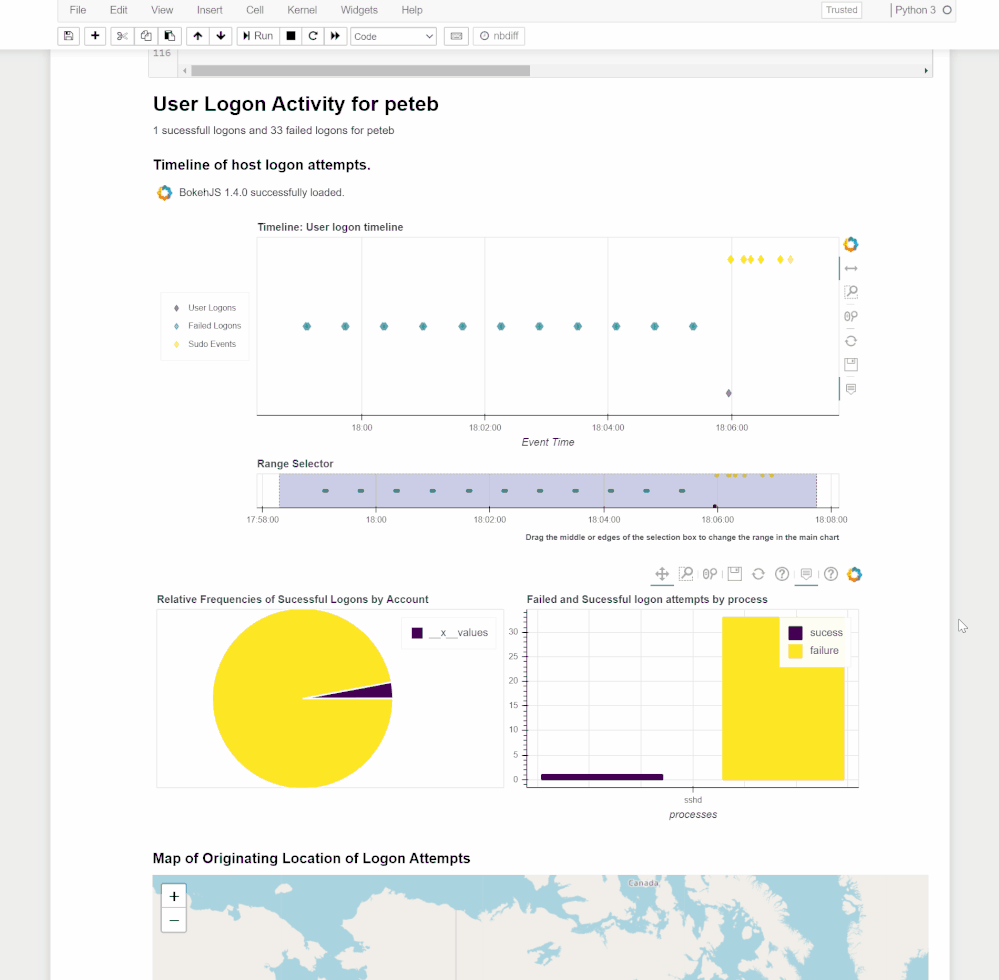
Task: Click the __x__values legend swatch
Action: (x=417, y=633)
